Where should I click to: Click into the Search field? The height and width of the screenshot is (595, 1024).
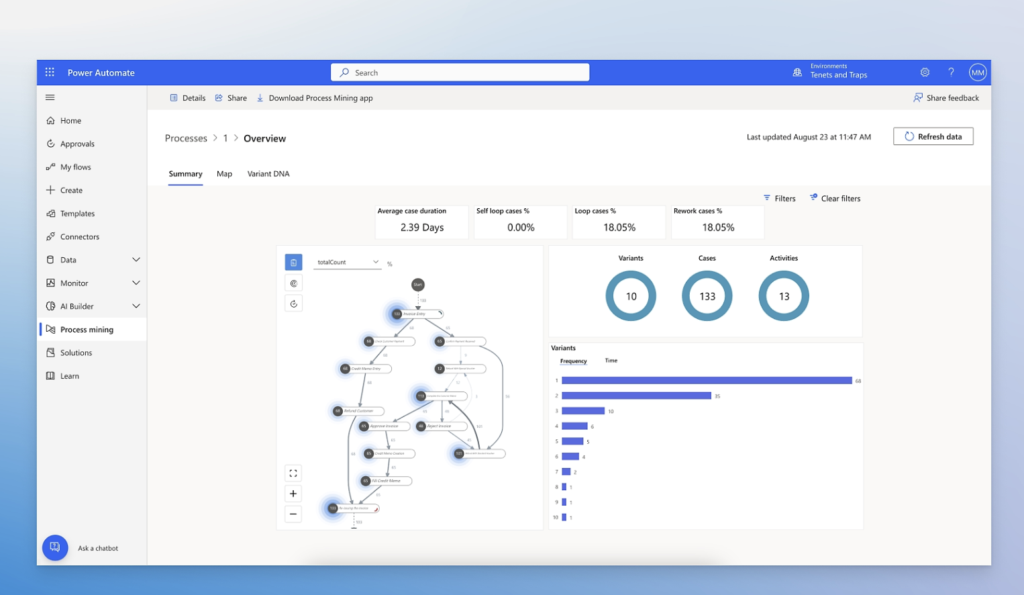click(x=460, y=72)
